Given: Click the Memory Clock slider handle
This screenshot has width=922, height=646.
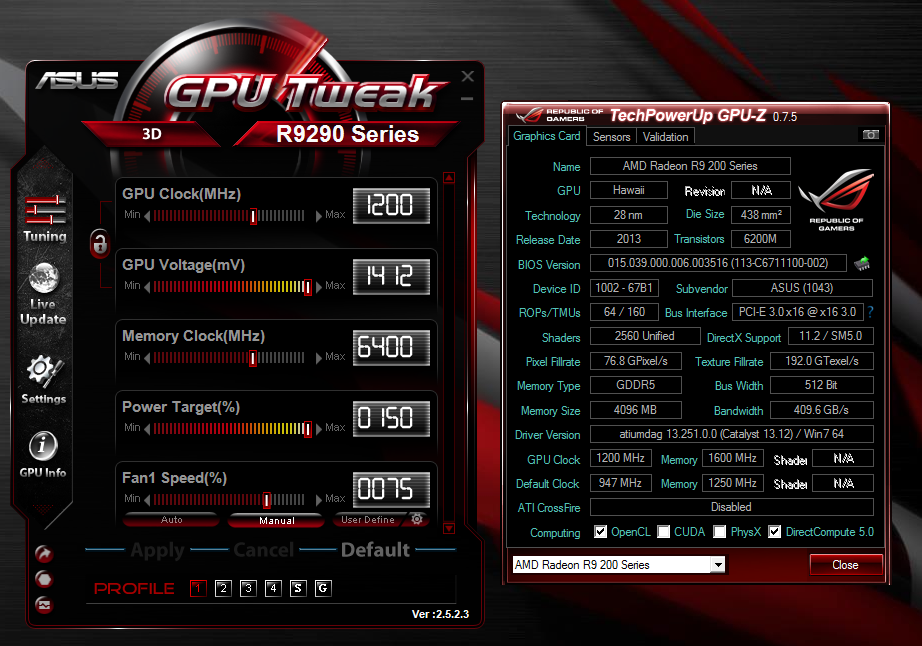Looking at the screenshot, I should pyautogui.click(x=253, y=359).
